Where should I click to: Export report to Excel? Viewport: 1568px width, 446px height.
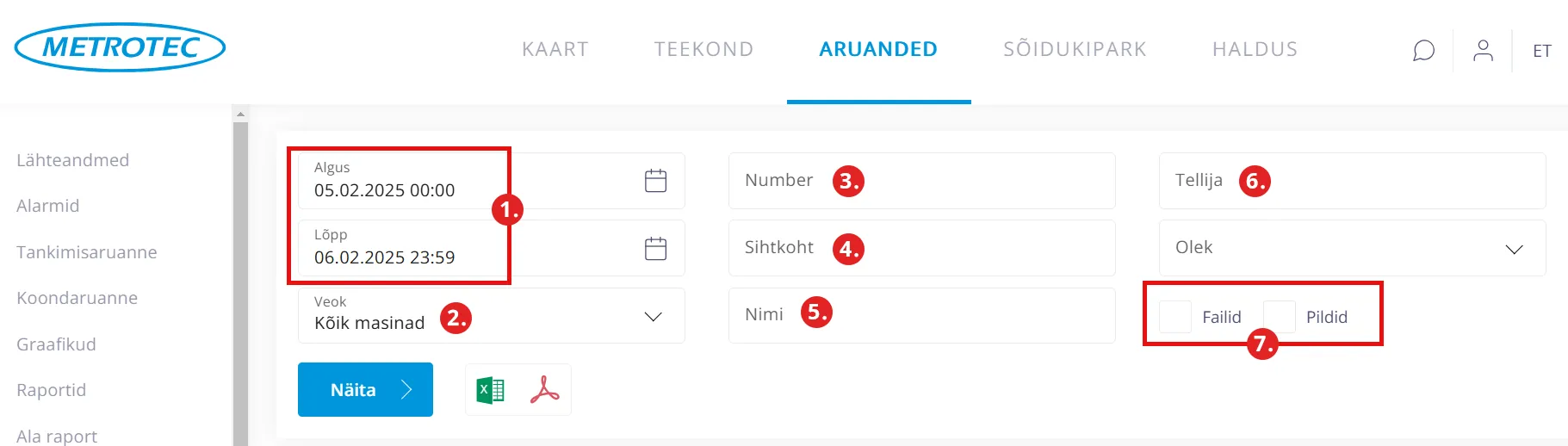(491, 391)
